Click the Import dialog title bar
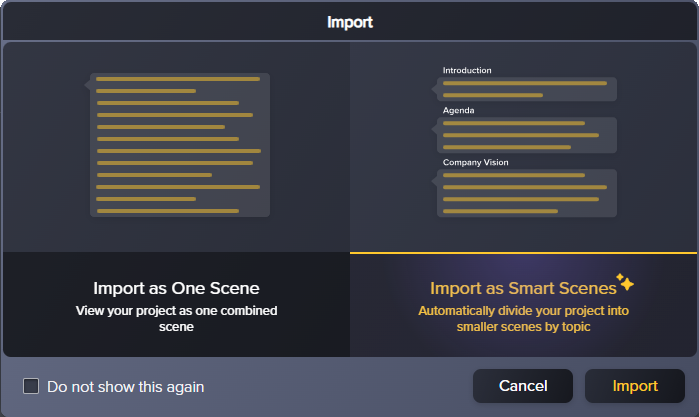Viewport: 699px width, 417px height. pos(349,21)
